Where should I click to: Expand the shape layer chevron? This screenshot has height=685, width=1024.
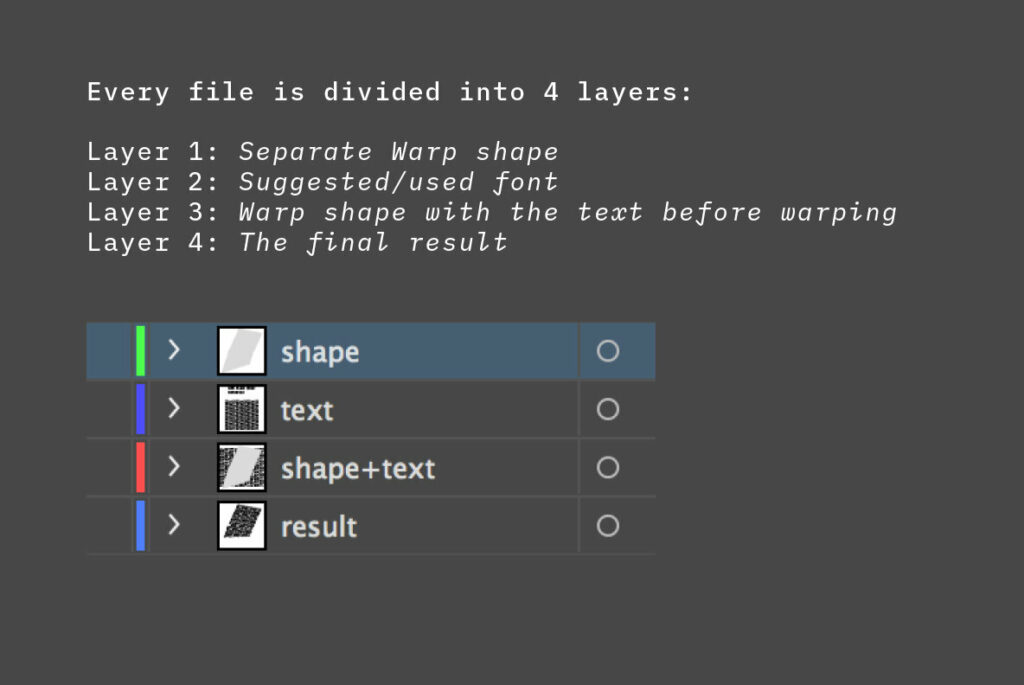(174, 350)
